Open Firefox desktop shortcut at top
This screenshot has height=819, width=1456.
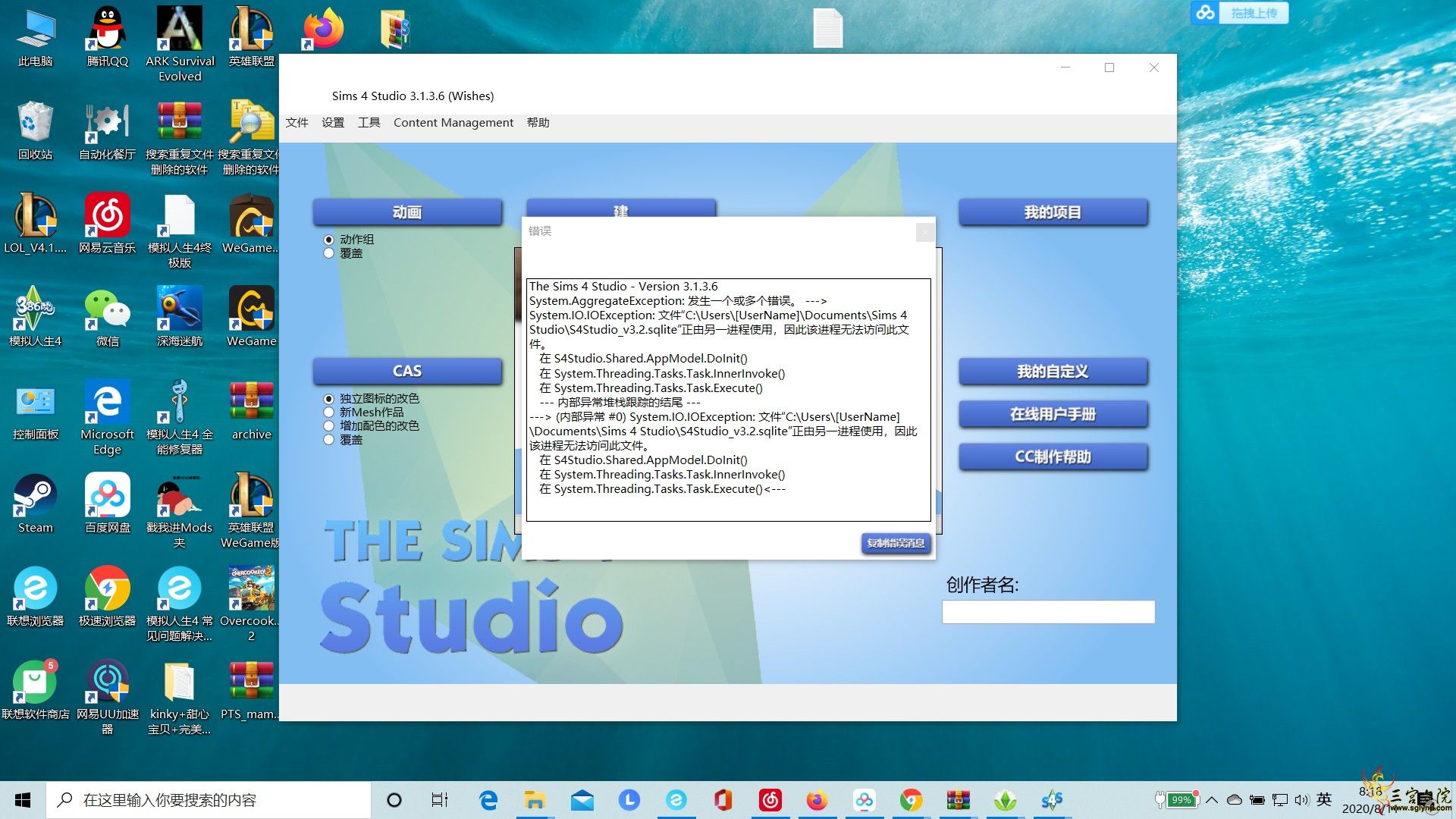tap(323, 29)
